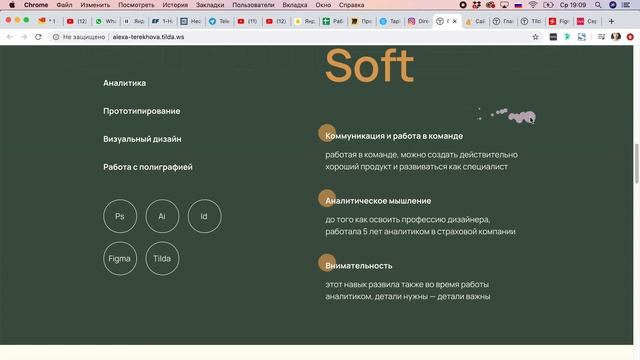Click the dark square extension icon after star
The image size is (640, 360).
[x=553, y=37]
